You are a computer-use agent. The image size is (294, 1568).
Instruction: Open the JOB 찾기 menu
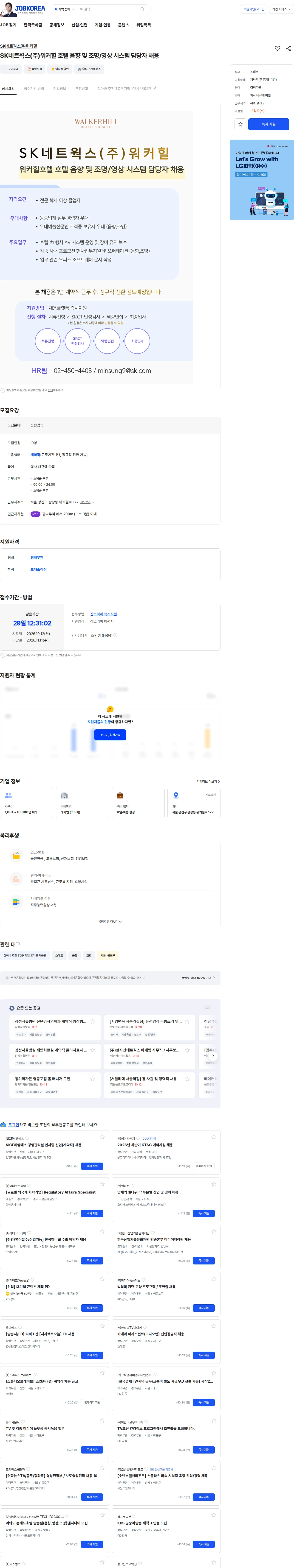8,25
